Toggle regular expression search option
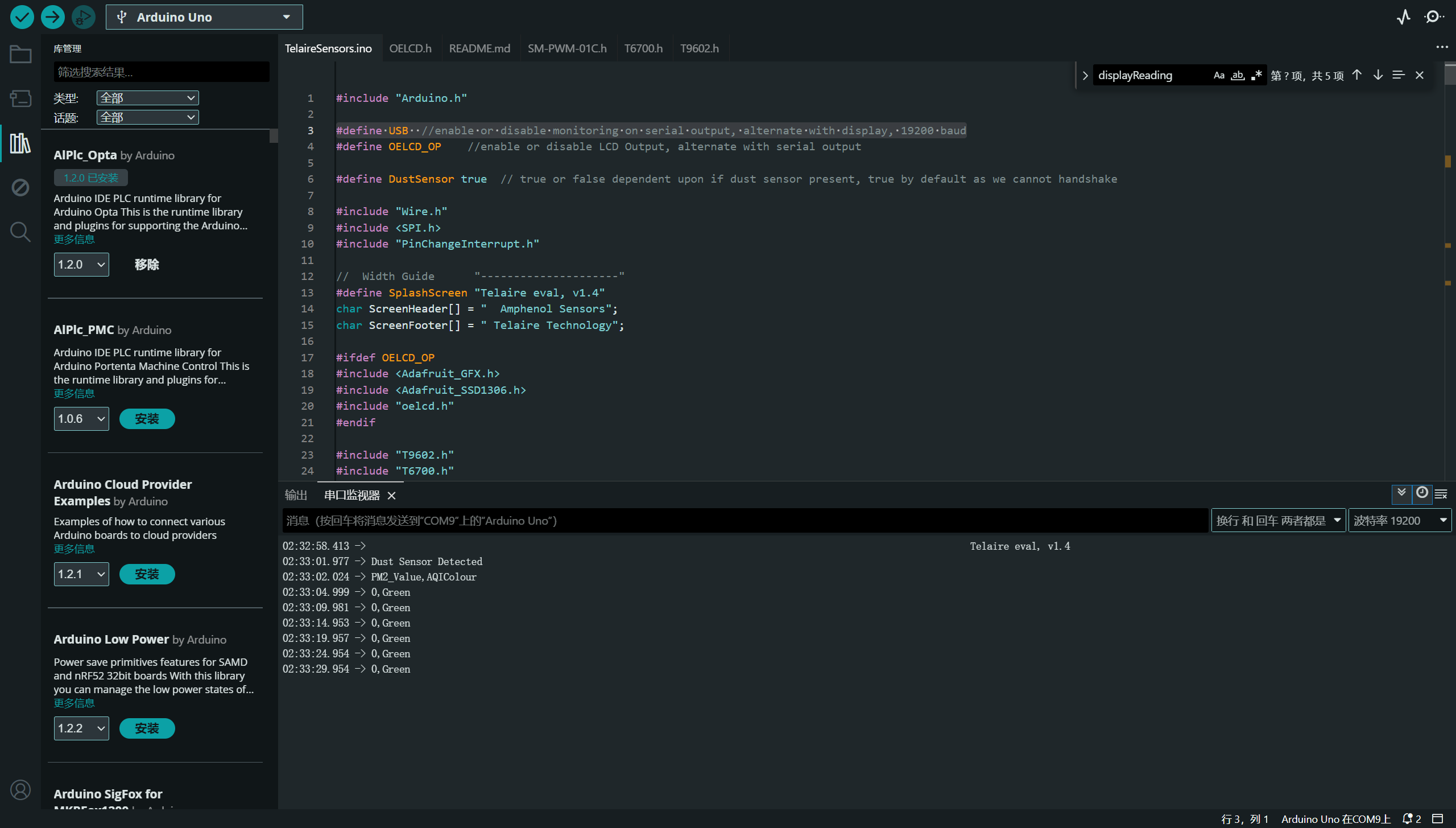 point(1256,75)
